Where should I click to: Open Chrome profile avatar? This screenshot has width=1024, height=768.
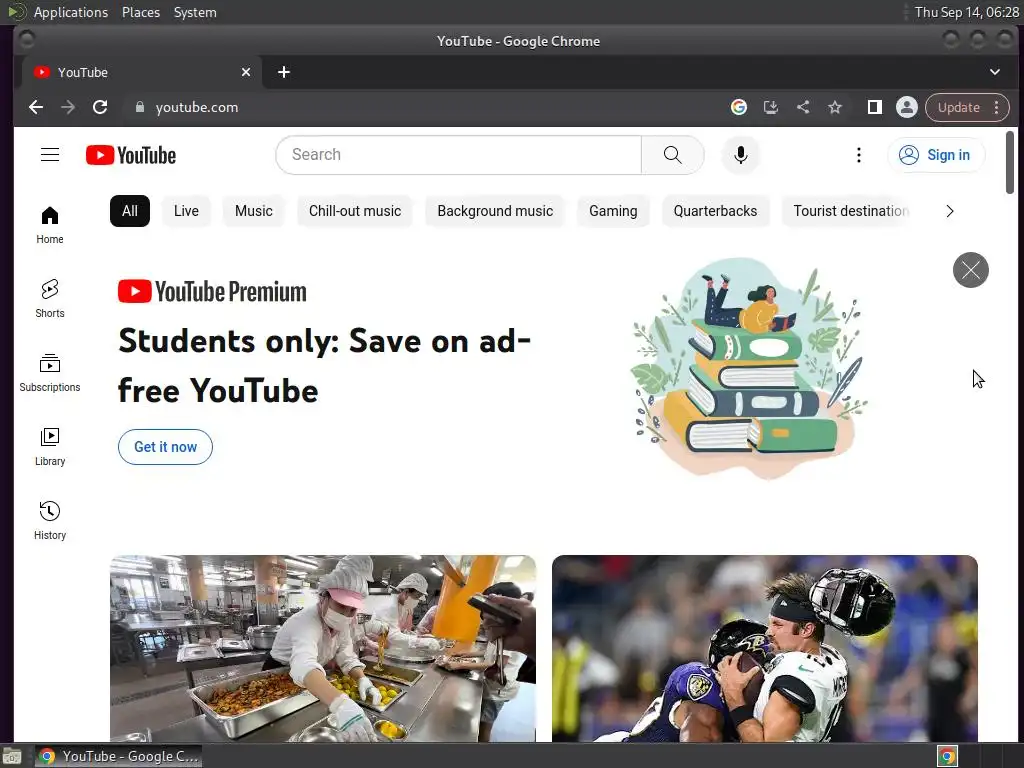906,107
